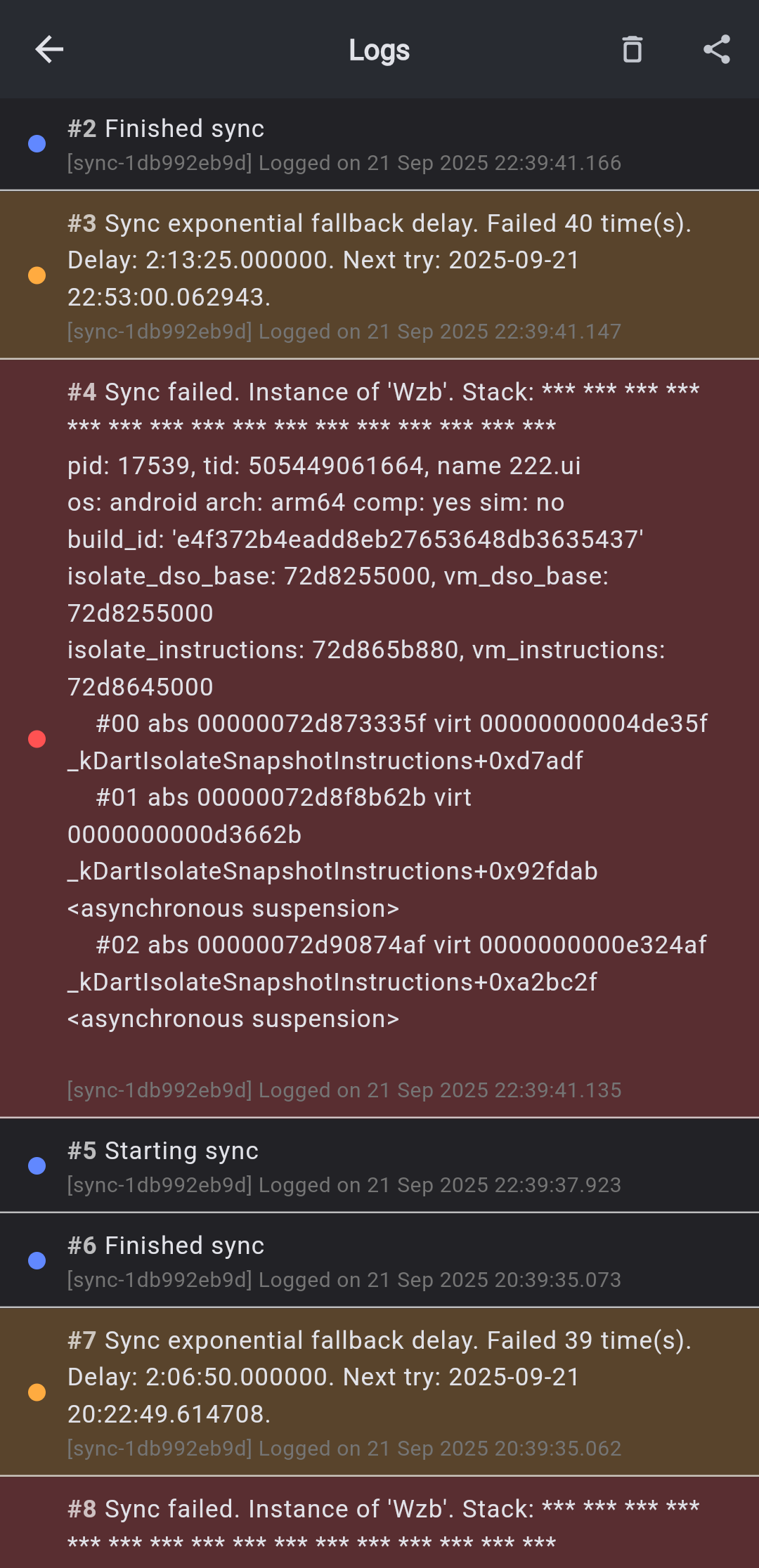Click orange dot of log entry #7
759x1568 pixels.
pyautogui.click(x=37, y=1392)
